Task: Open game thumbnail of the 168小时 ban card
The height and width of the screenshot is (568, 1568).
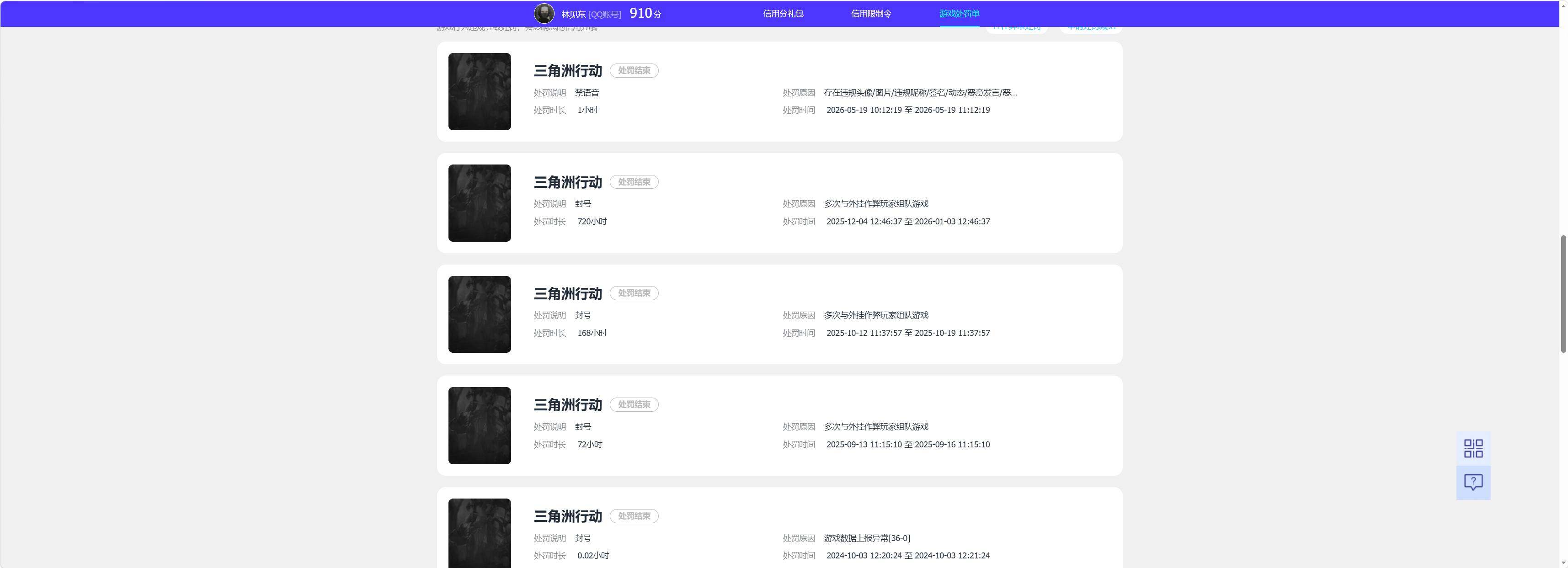Action: point(480,314)
